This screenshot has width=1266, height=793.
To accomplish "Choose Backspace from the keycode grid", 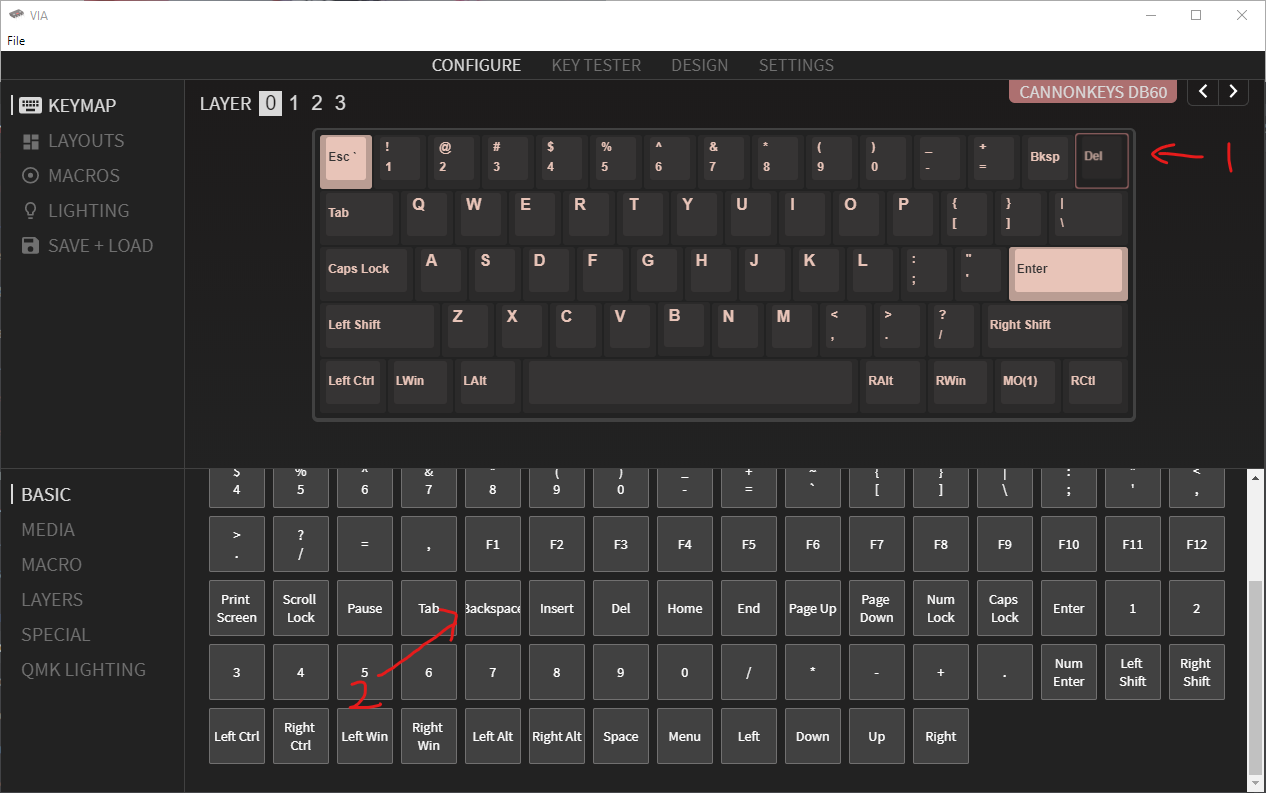I will 493,608.
